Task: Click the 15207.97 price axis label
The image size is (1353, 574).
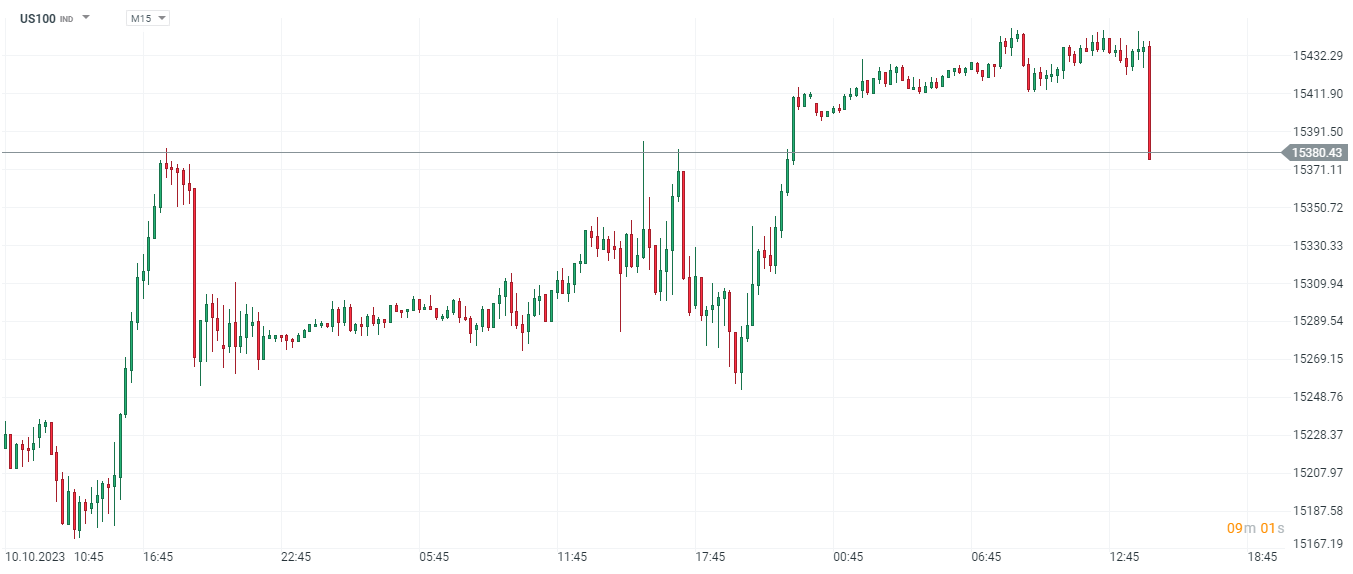Action: pyautogui.click(x=1315, y=473)
